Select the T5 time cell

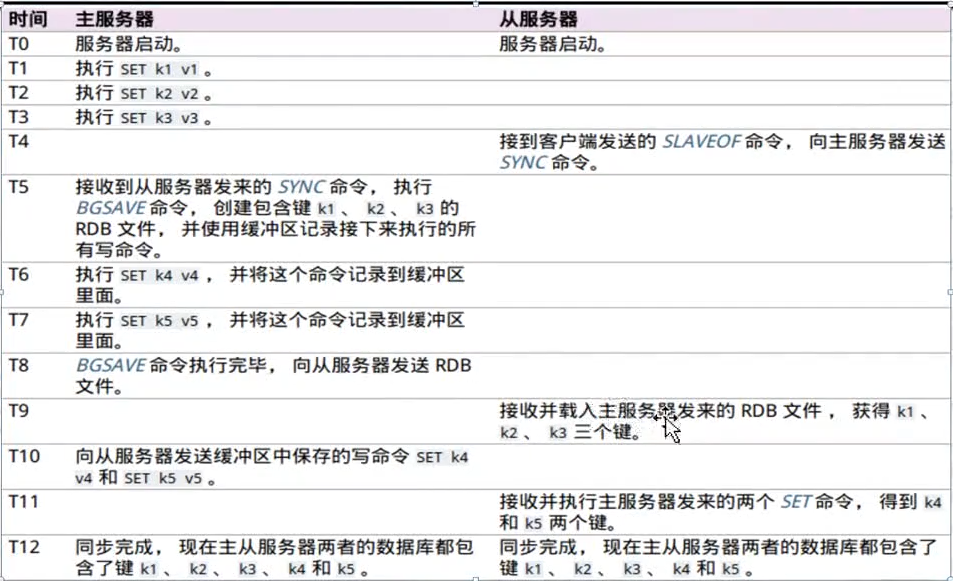[19, 187]
